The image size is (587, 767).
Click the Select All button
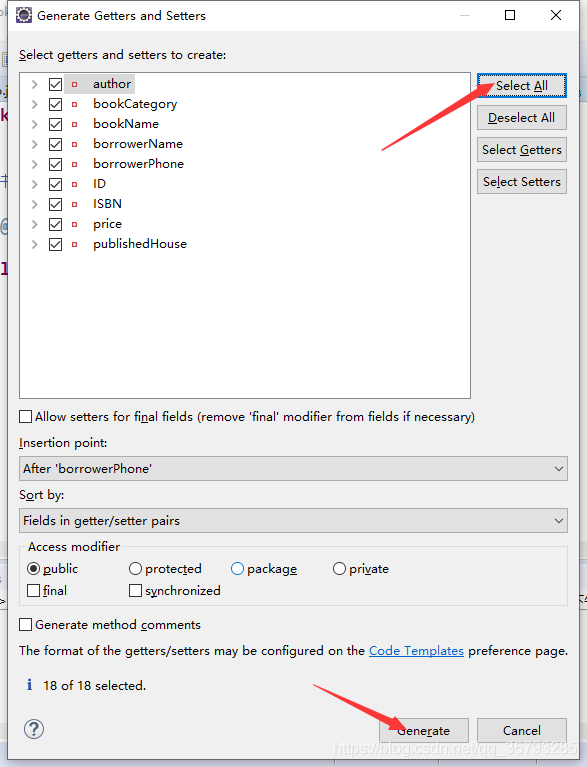[x=522, y=86]
